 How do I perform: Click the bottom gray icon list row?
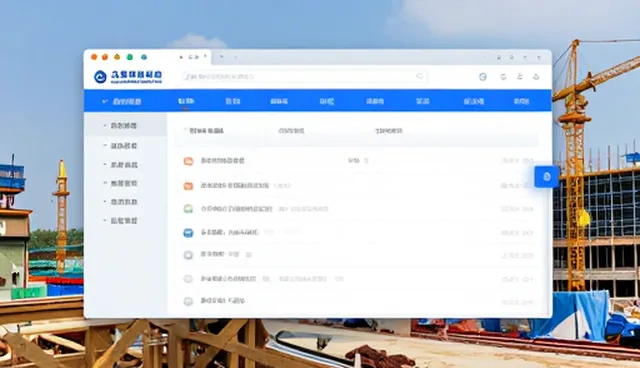[358, 301]
